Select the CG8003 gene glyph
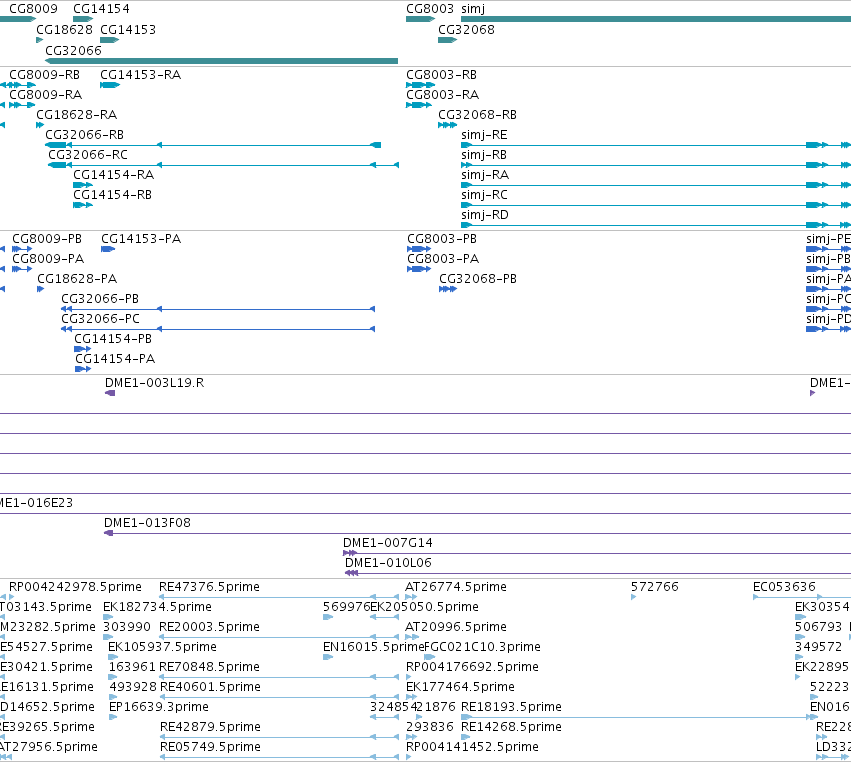The image size is (851, 762). [x=420, y=19]
